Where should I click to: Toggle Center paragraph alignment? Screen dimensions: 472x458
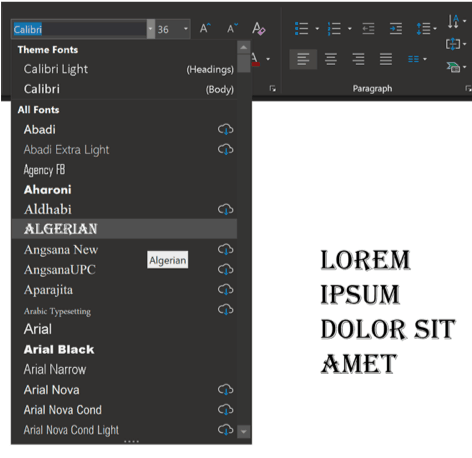click(331, 59)
